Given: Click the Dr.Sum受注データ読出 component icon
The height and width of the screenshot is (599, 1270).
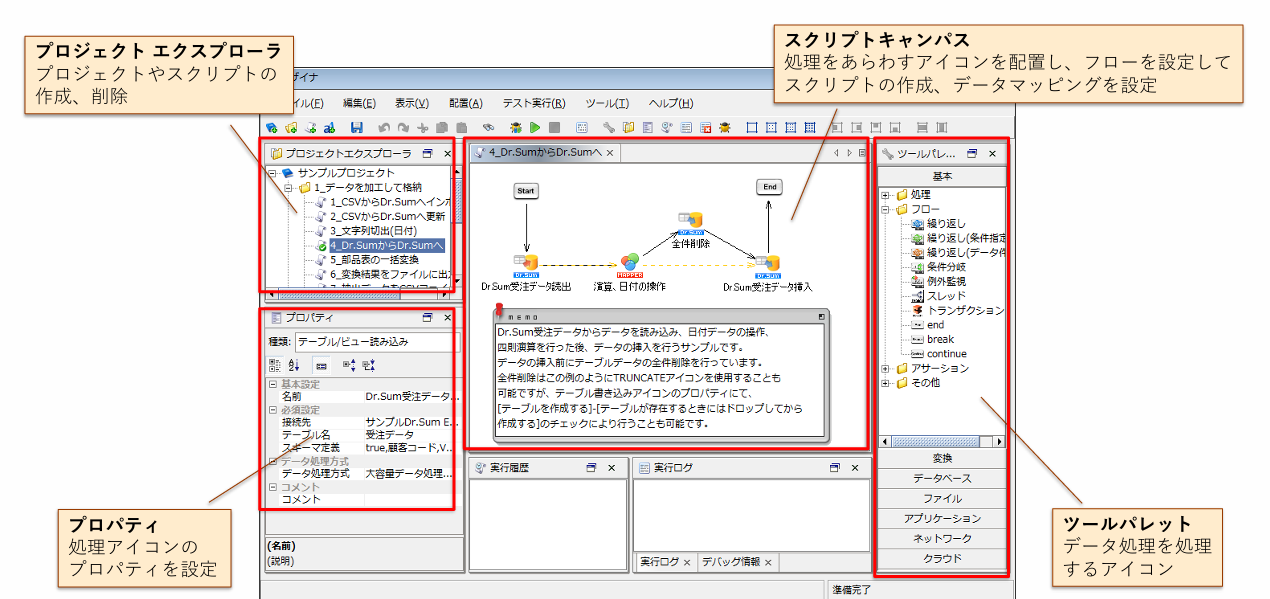Looking at the screenshot, I should (x=526, y=264).
